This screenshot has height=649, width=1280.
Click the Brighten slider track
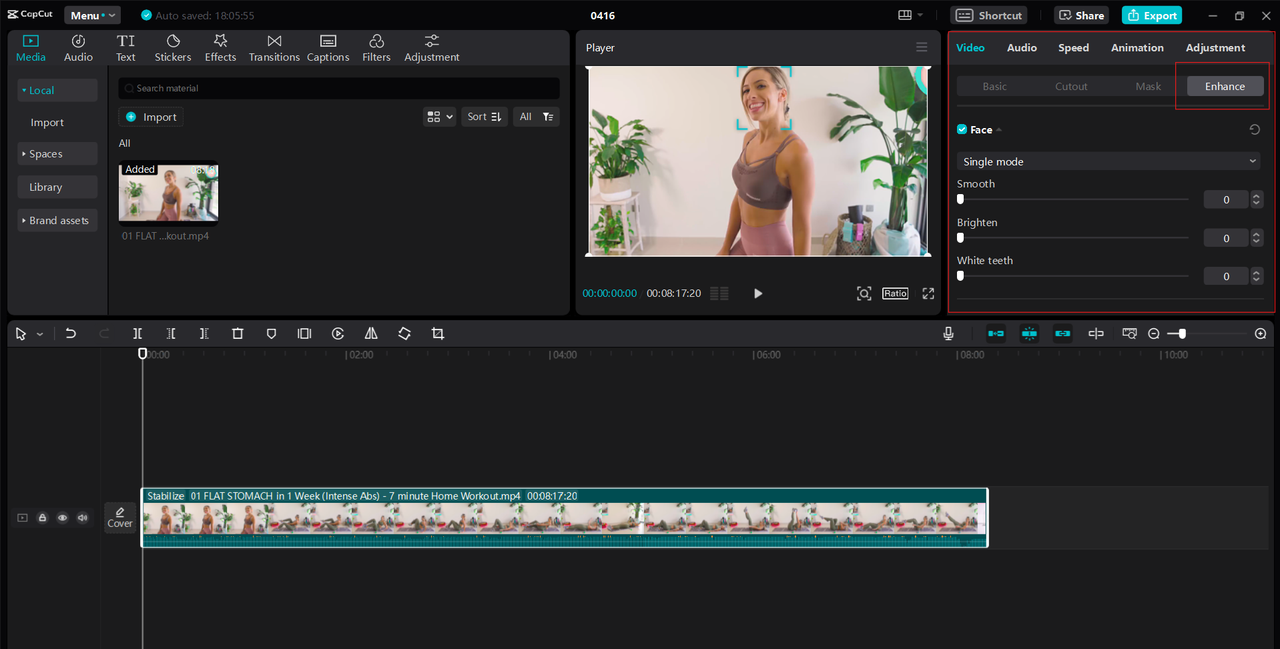(1073, 238)
